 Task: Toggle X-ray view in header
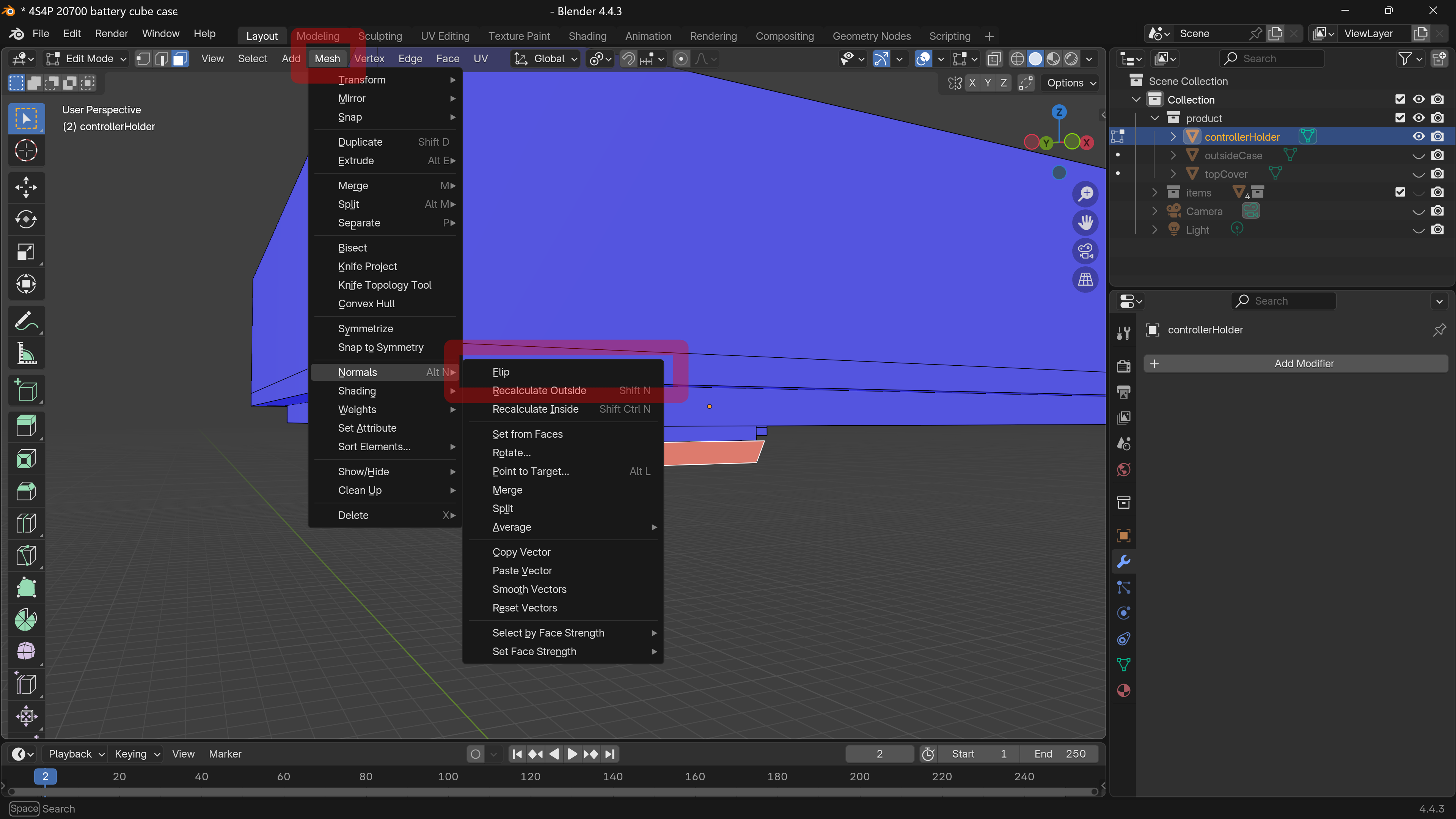coord(994,59)
